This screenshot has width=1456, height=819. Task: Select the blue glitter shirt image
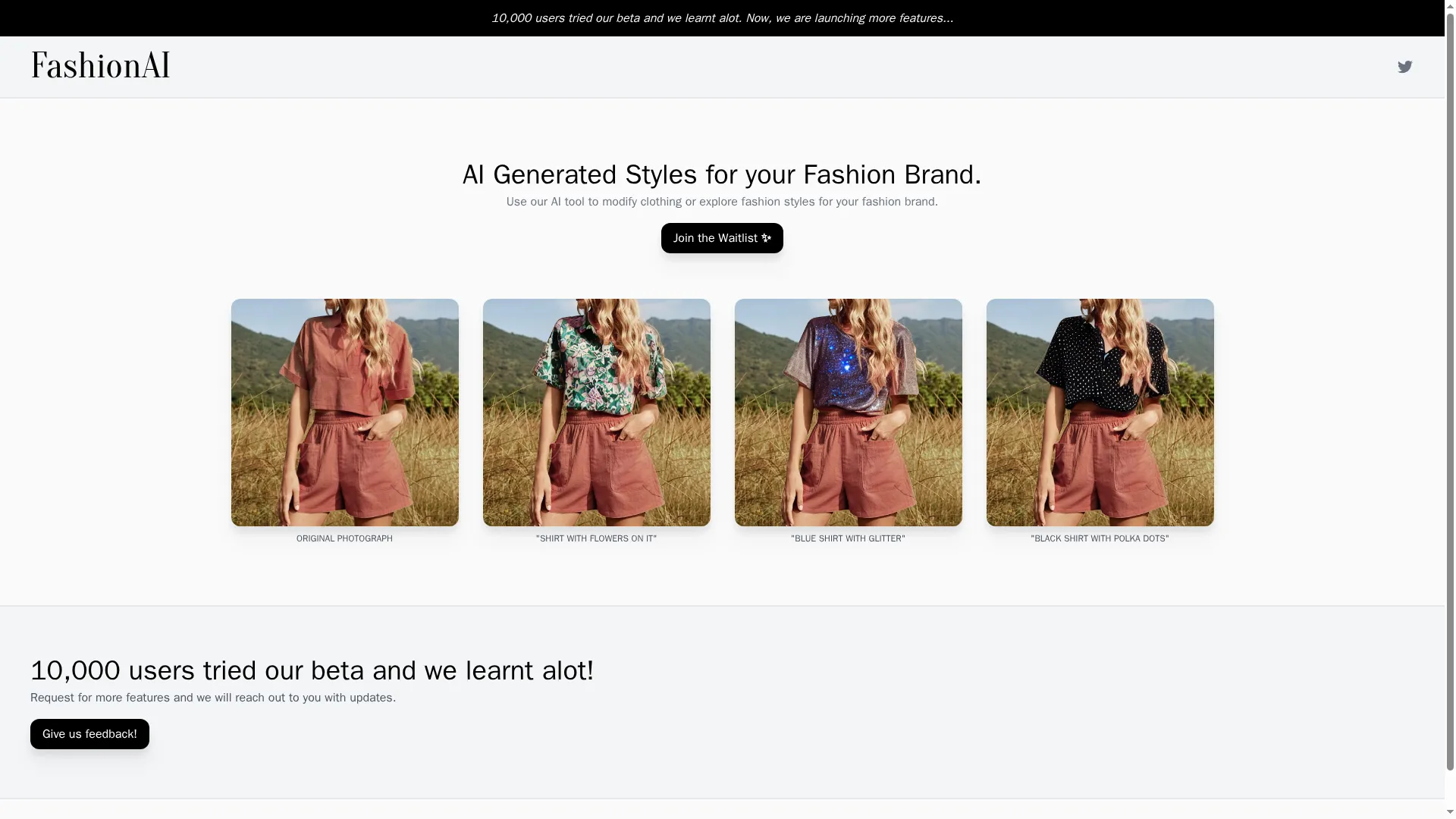(x=848, y=413)
